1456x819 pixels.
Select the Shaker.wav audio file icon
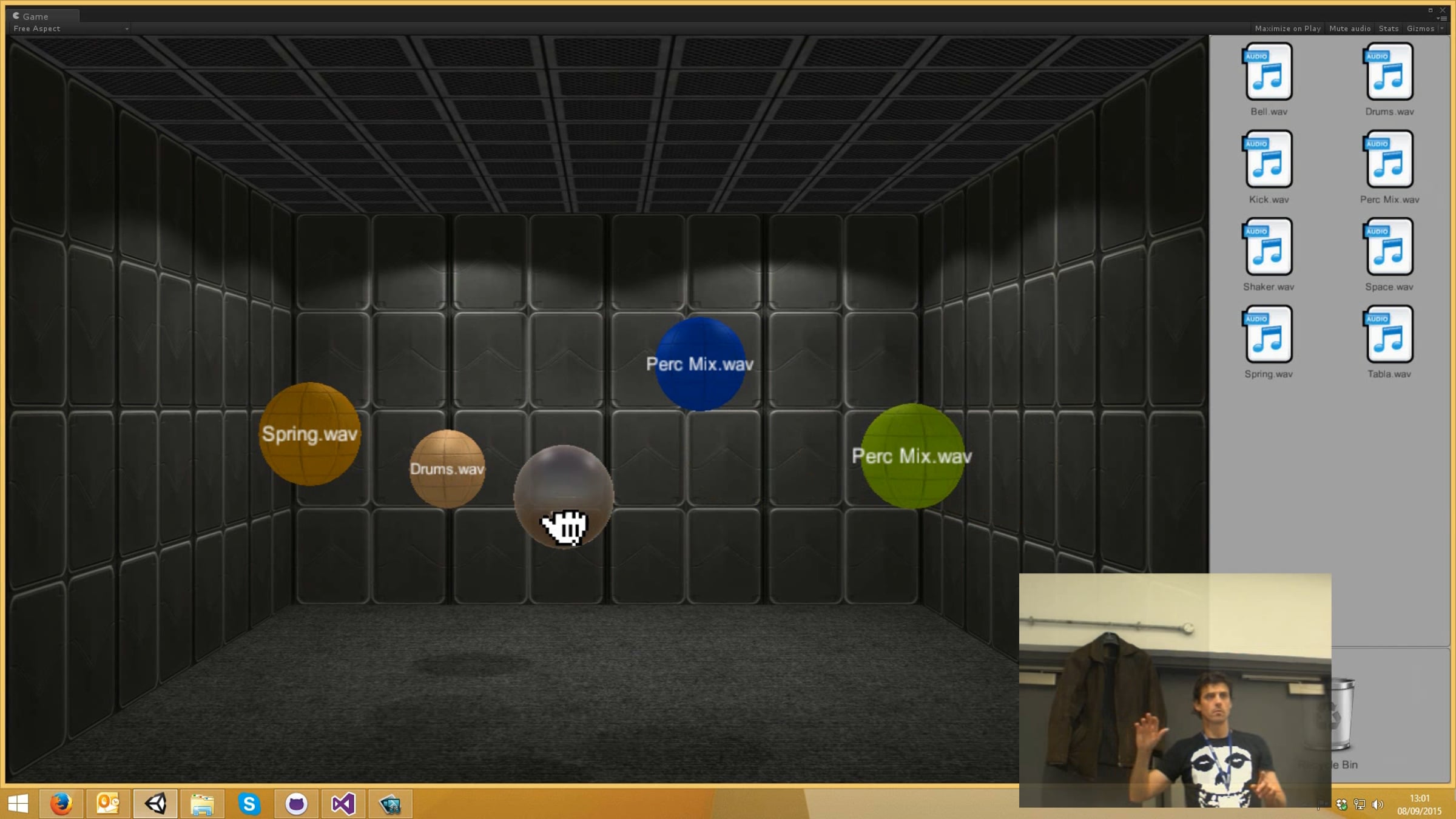1268,248
